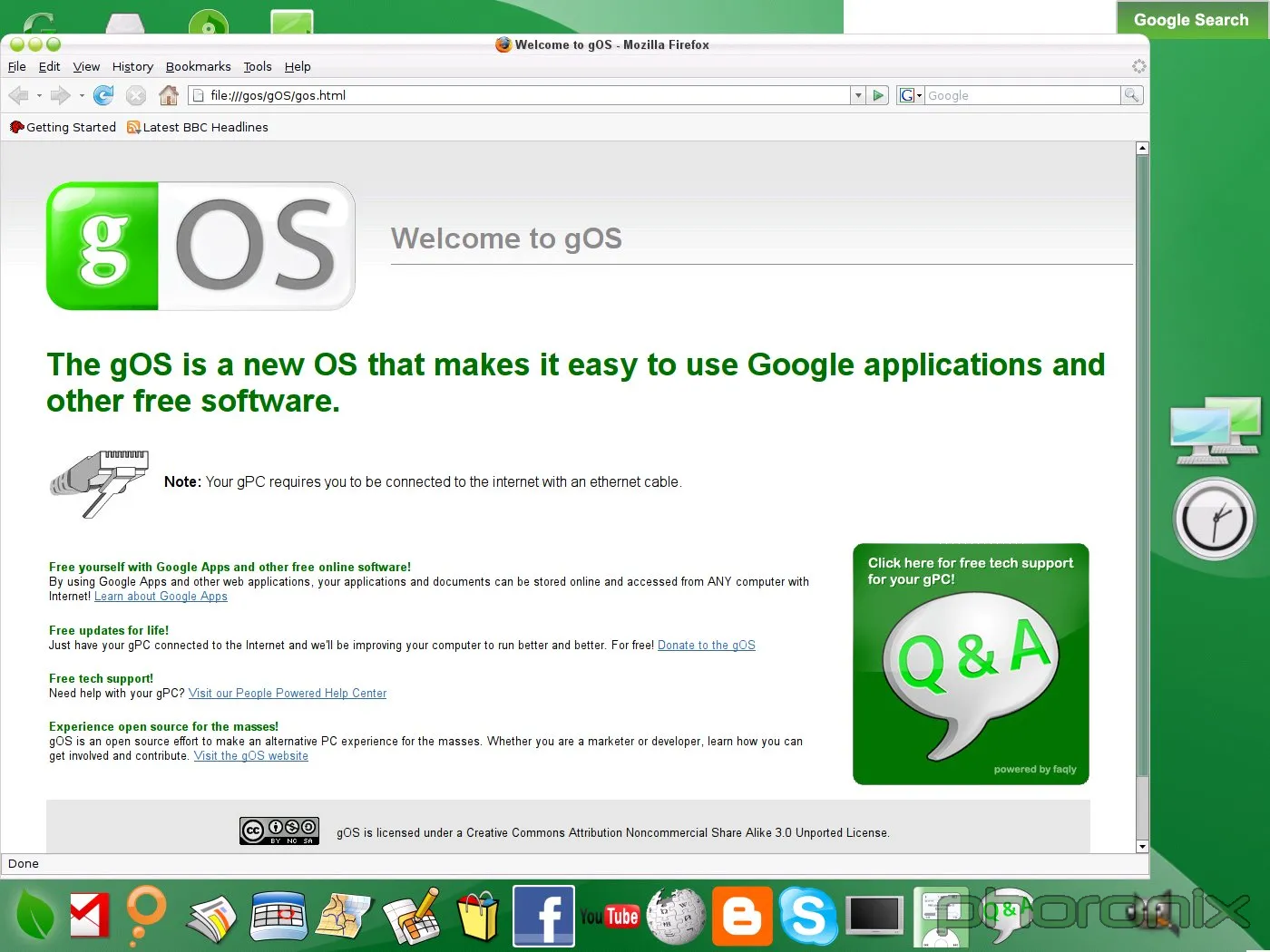Click the Creative Commons license badge

click(279, 831)
